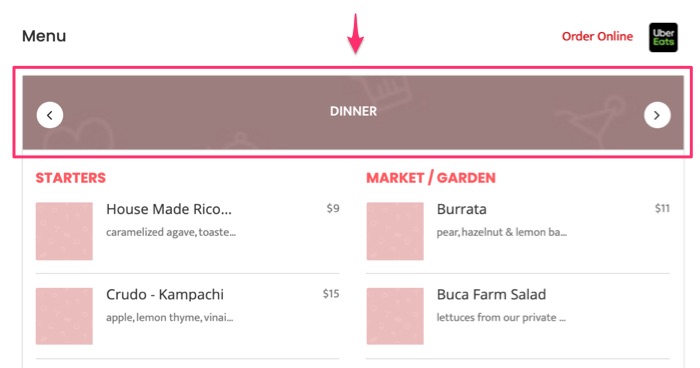Viewport: 700px width, 368px height.
Task: Select the Burrata item title
Action: pyautogui.click(x=462, y=209)
